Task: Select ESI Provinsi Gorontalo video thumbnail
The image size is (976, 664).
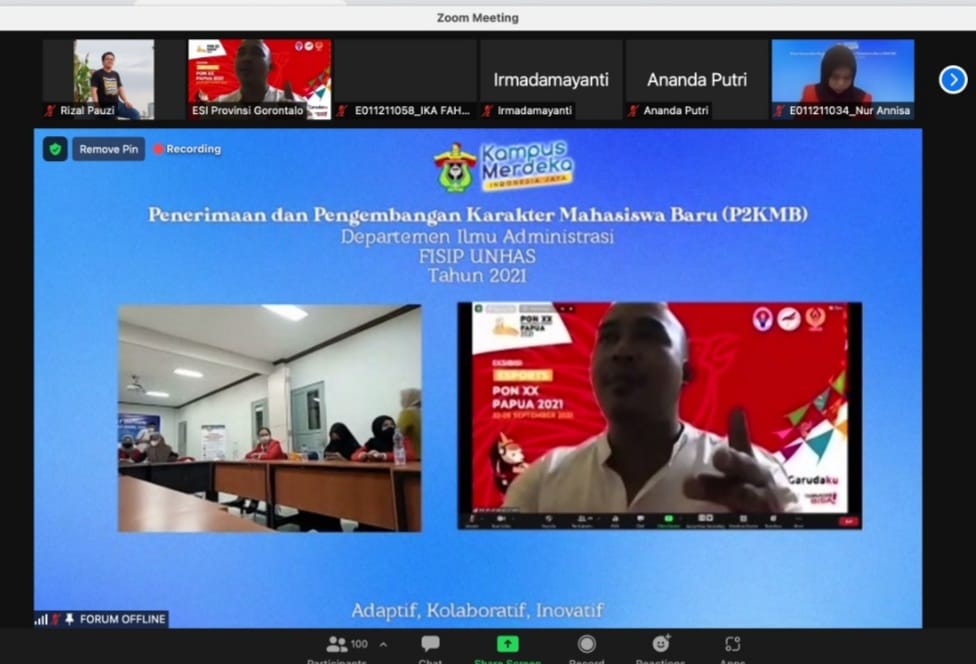Action: click(x=260, y=79)
